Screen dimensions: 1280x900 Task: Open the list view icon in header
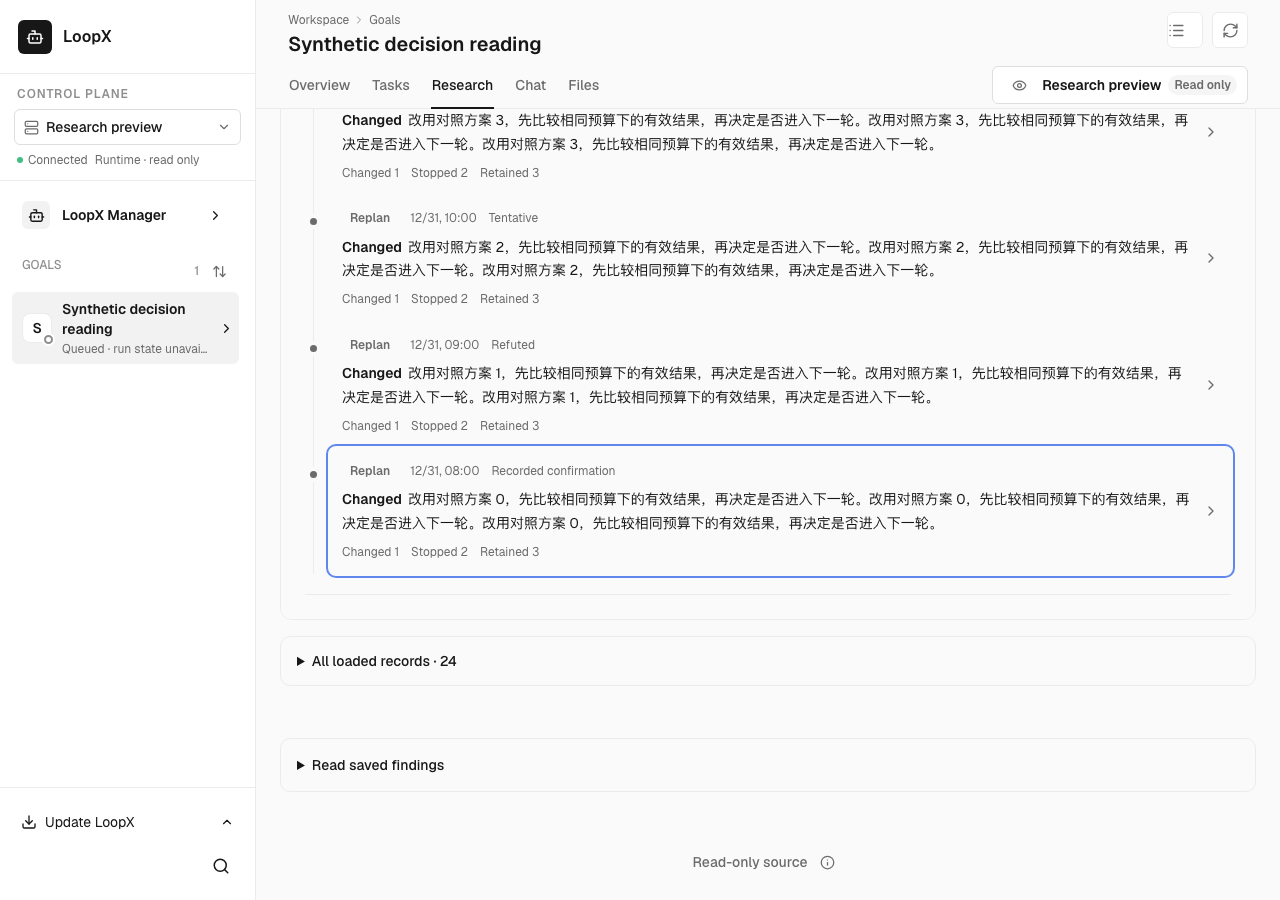click(x=1184, y=30)
